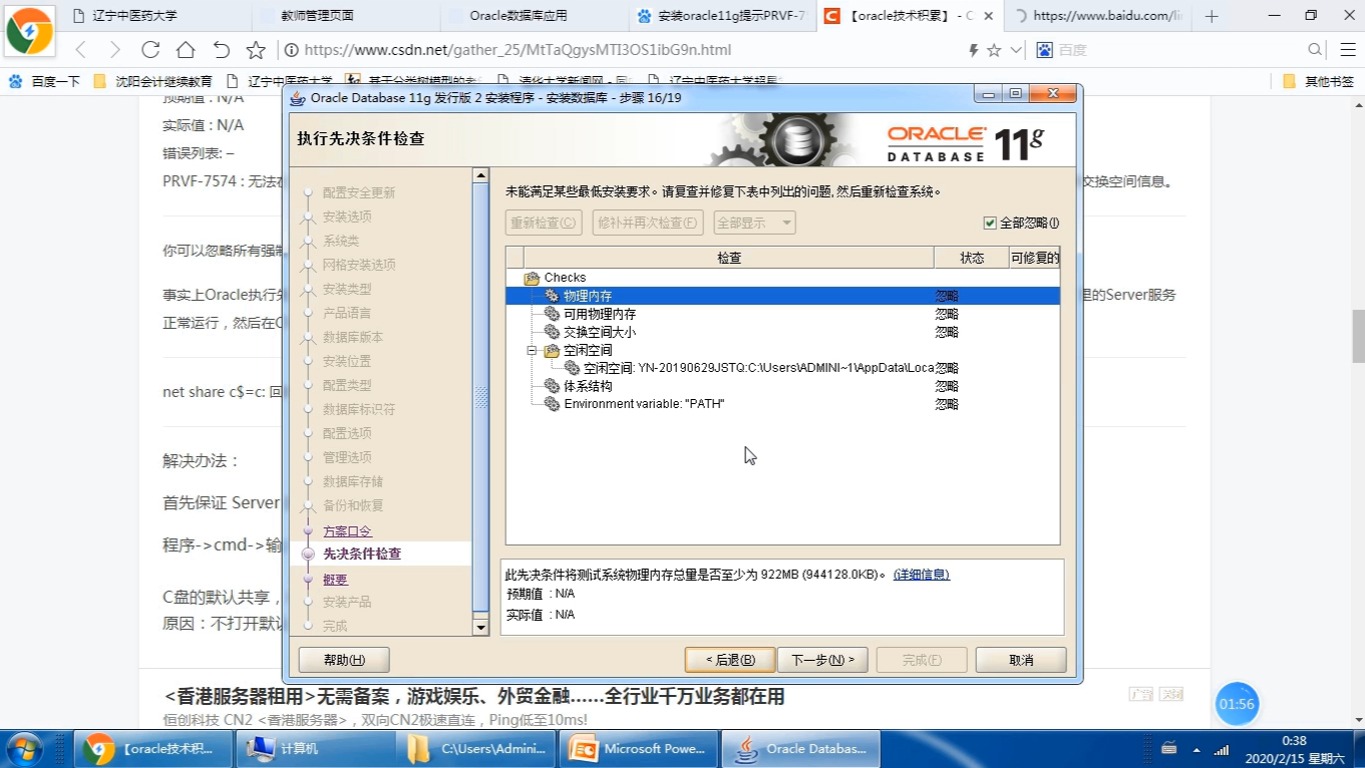Click the undo-close-tab arrow icon
The image size is (1365, 768).
coord(221,50)
